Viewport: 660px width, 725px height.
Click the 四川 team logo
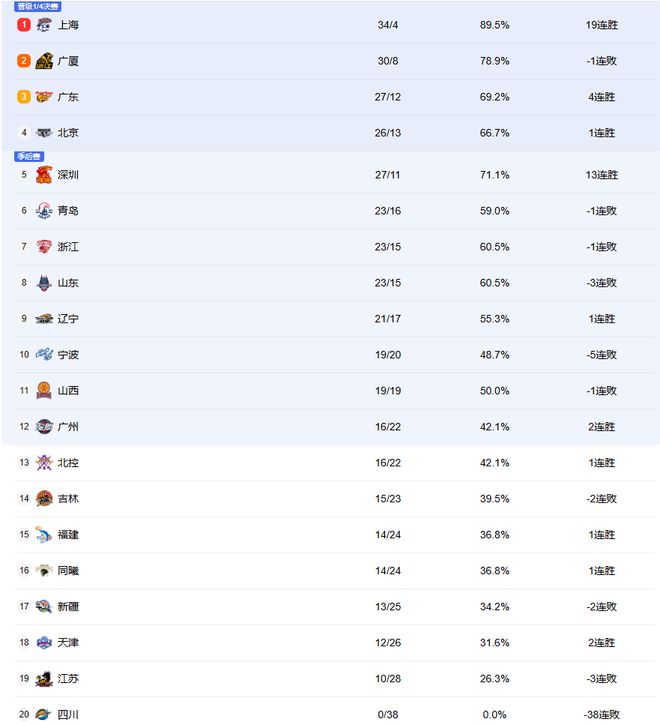[x=43, y=714]
